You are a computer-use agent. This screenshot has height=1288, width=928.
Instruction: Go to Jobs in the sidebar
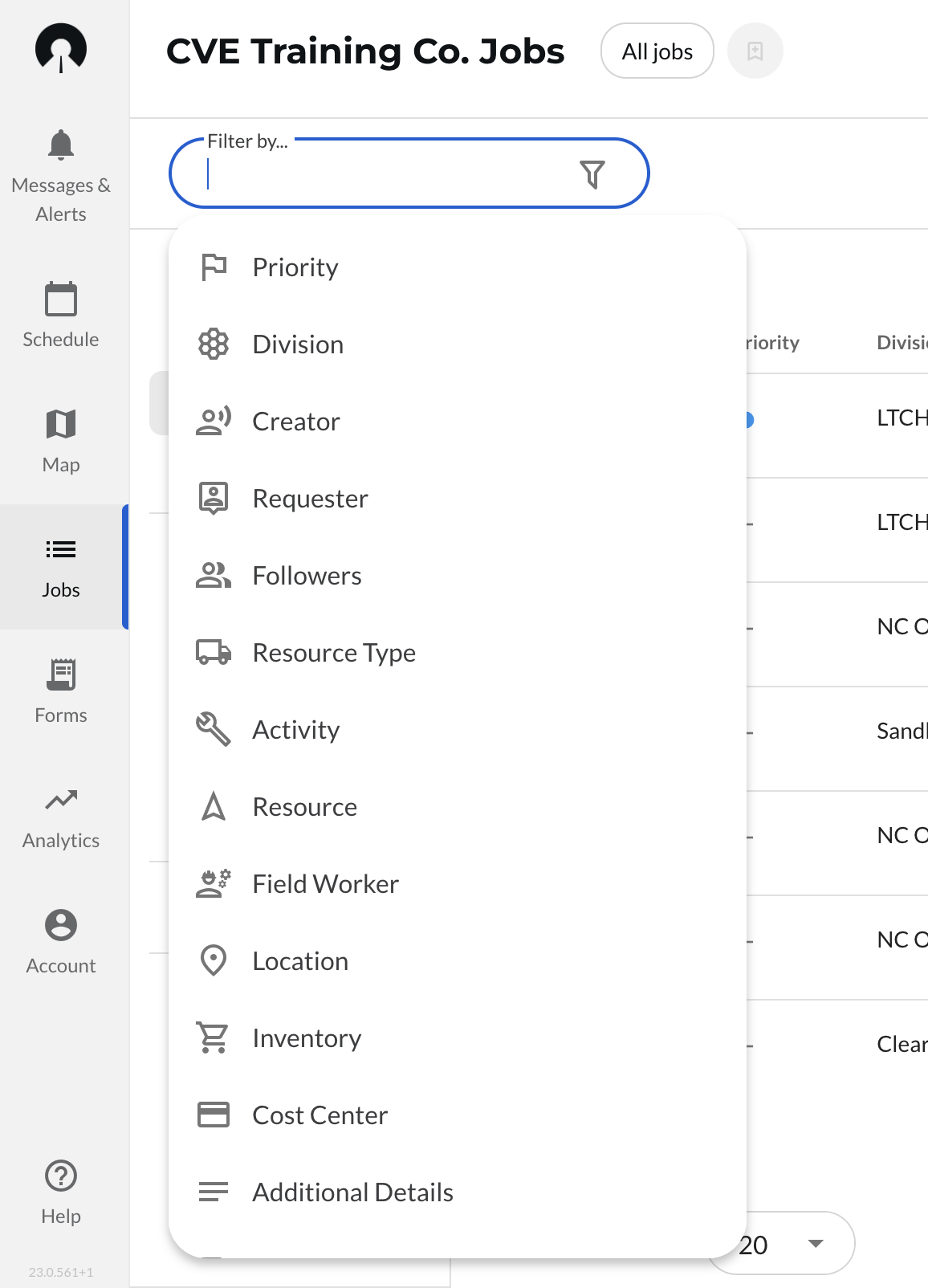tap(61, 567)
